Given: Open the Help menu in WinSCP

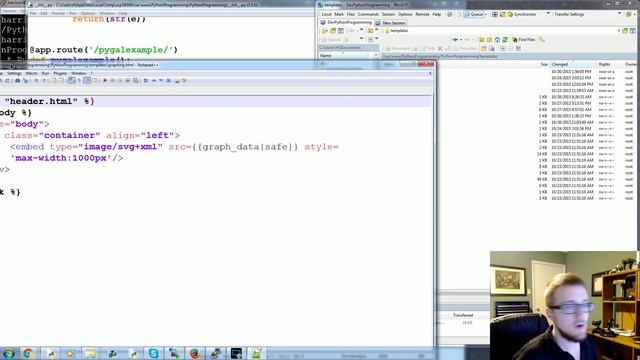Looking at the screenshot, I should [x=436, y=14].
